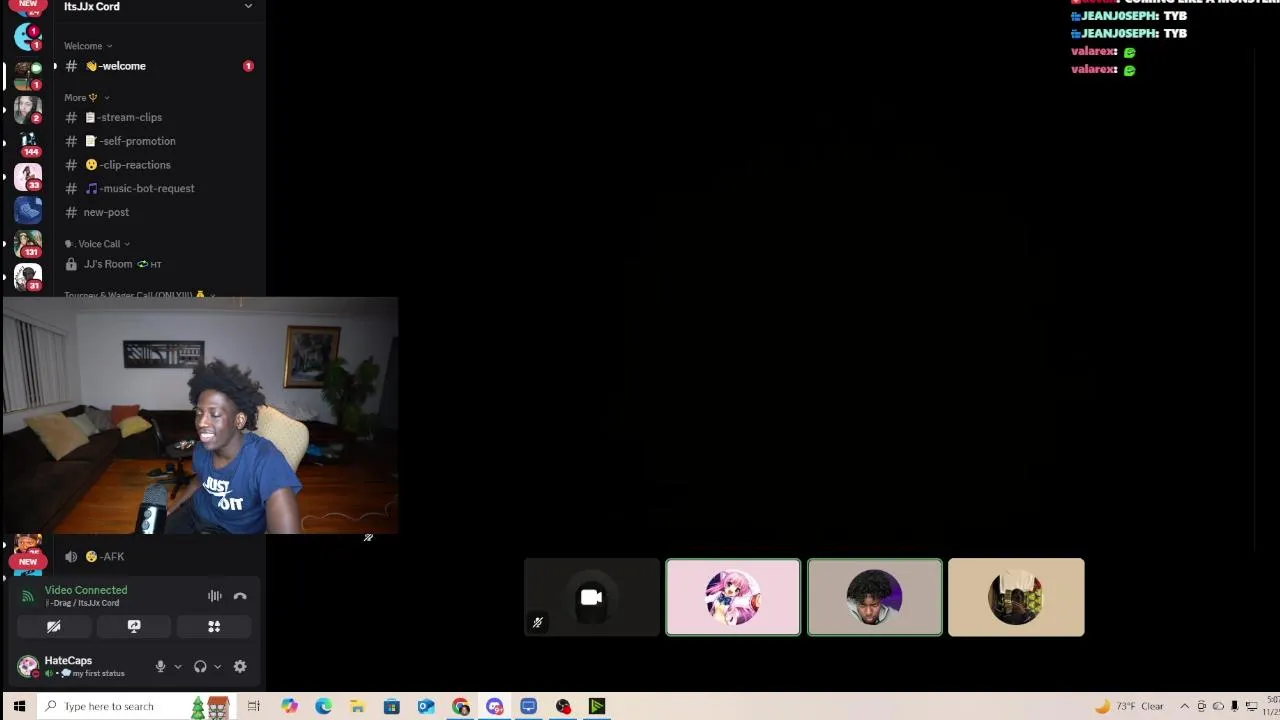Click the webcam preview video
The image size is (1280, 720).
pyautogui.click(x=200, y=415)
